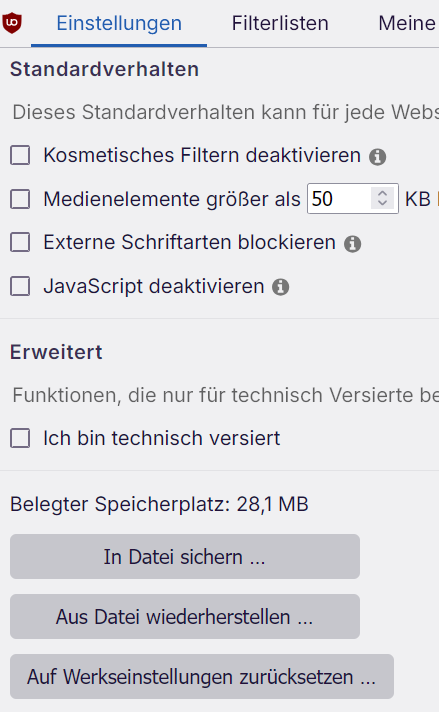Select the partially visible Meine tab
The image size is (439, 712).
click(x=407, y=23)
